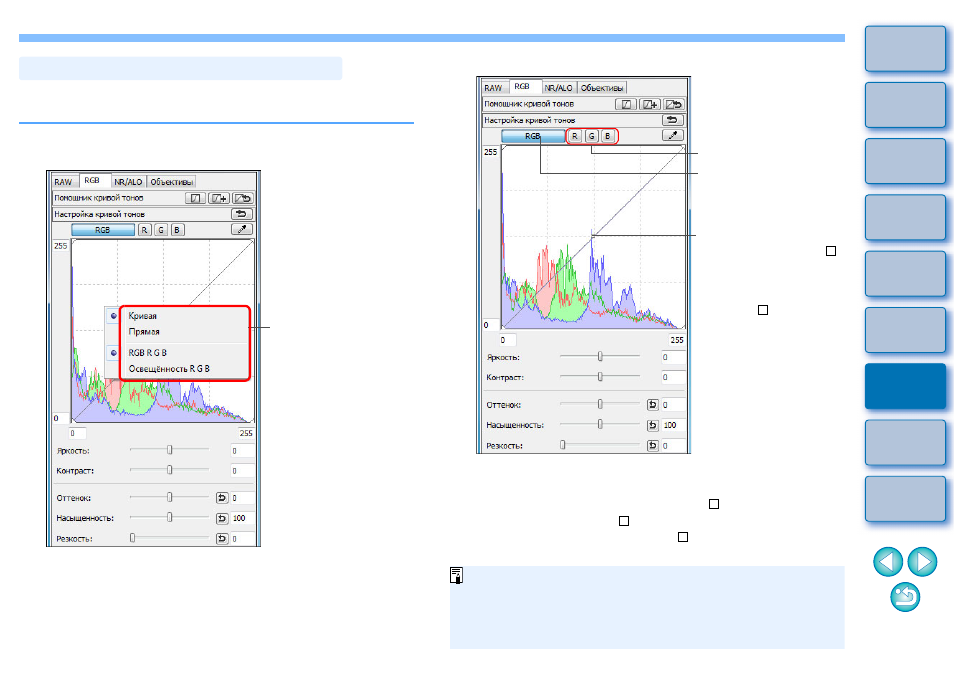Select R channel button in right palette

click(x=575, y=136)
